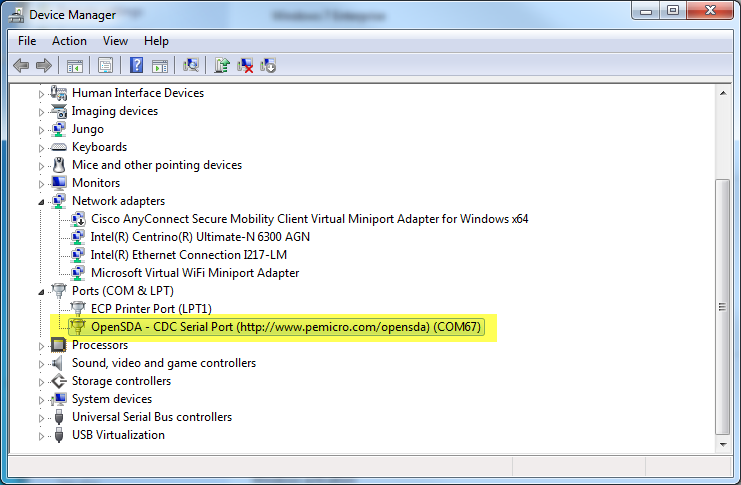Click the Jungo category icon
Viewport: 741px width, 485px height.
click(x=59, y=129)
